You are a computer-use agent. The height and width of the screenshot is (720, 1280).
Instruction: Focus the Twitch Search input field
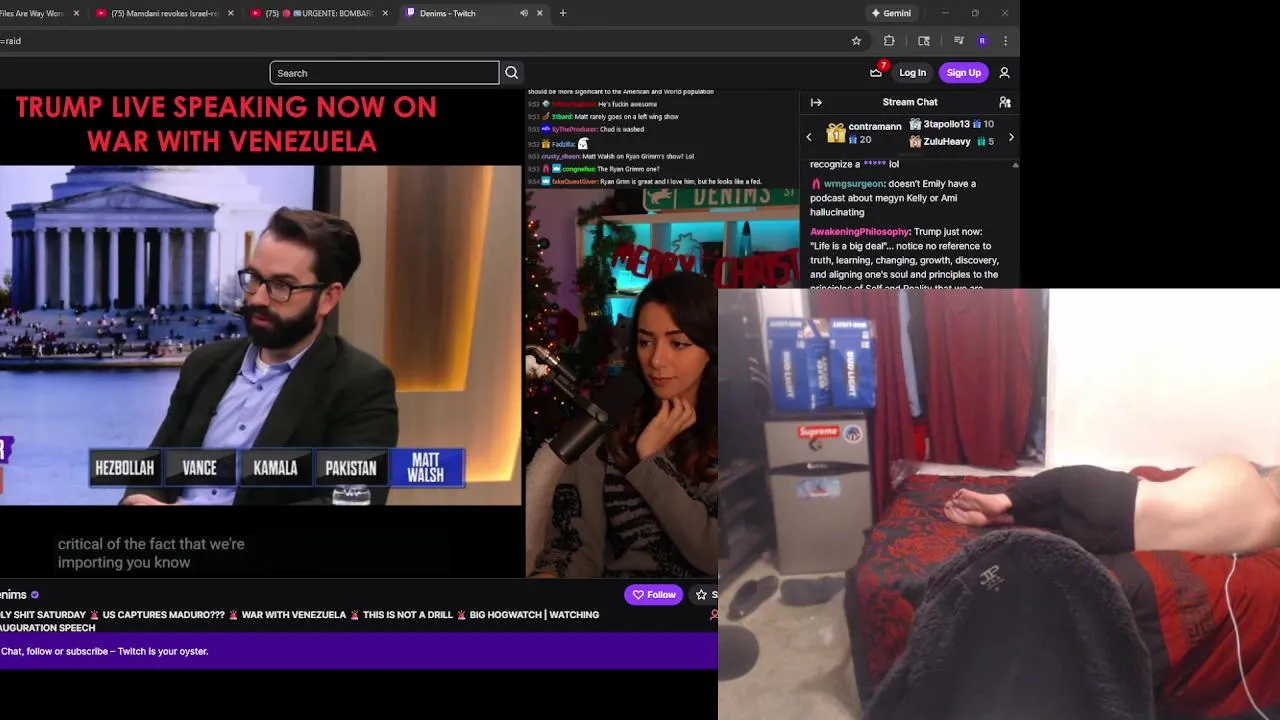[x=384, y=73]
